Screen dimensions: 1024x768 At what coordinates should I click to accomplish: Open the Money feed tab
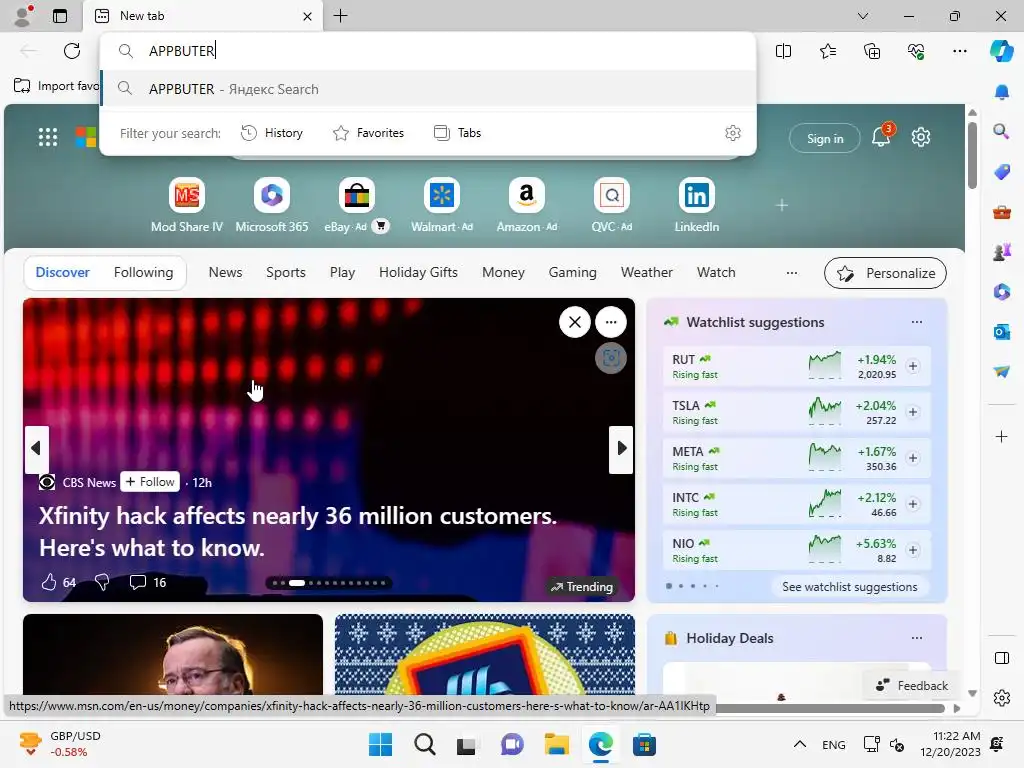point(503,272)
